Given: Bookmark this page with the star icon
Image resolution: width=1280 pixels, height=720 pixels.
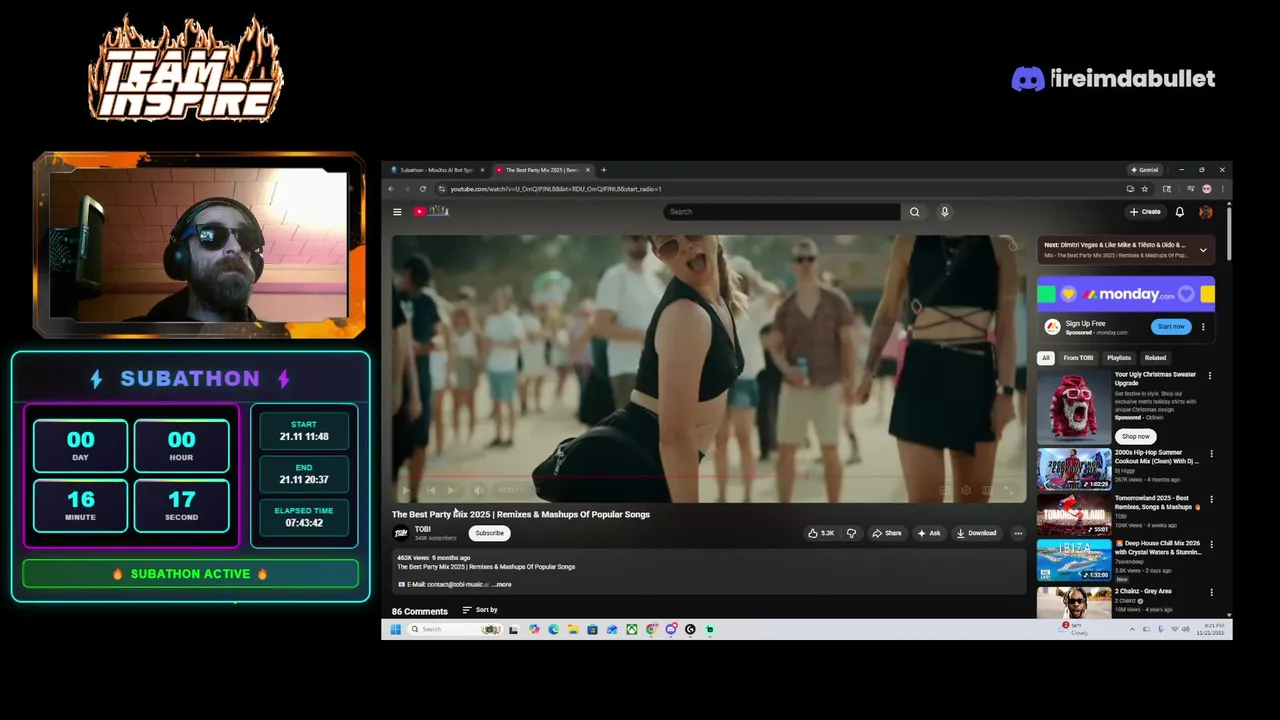Looking at the screenshot, I should pyautogui.click(x=1145, y=189).
